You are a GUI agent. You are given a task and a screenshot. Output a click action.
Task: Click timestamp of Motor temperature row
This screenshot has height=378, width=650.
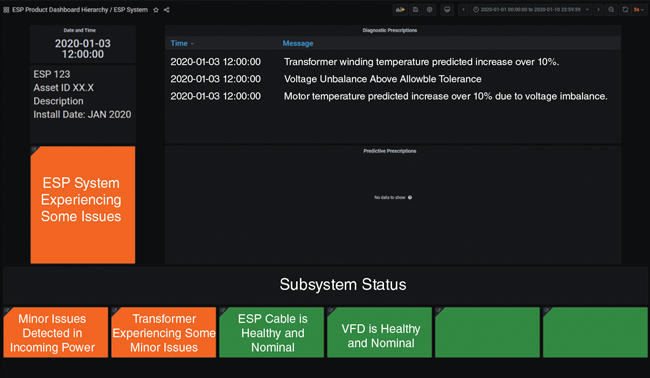[x=216, y=96]
